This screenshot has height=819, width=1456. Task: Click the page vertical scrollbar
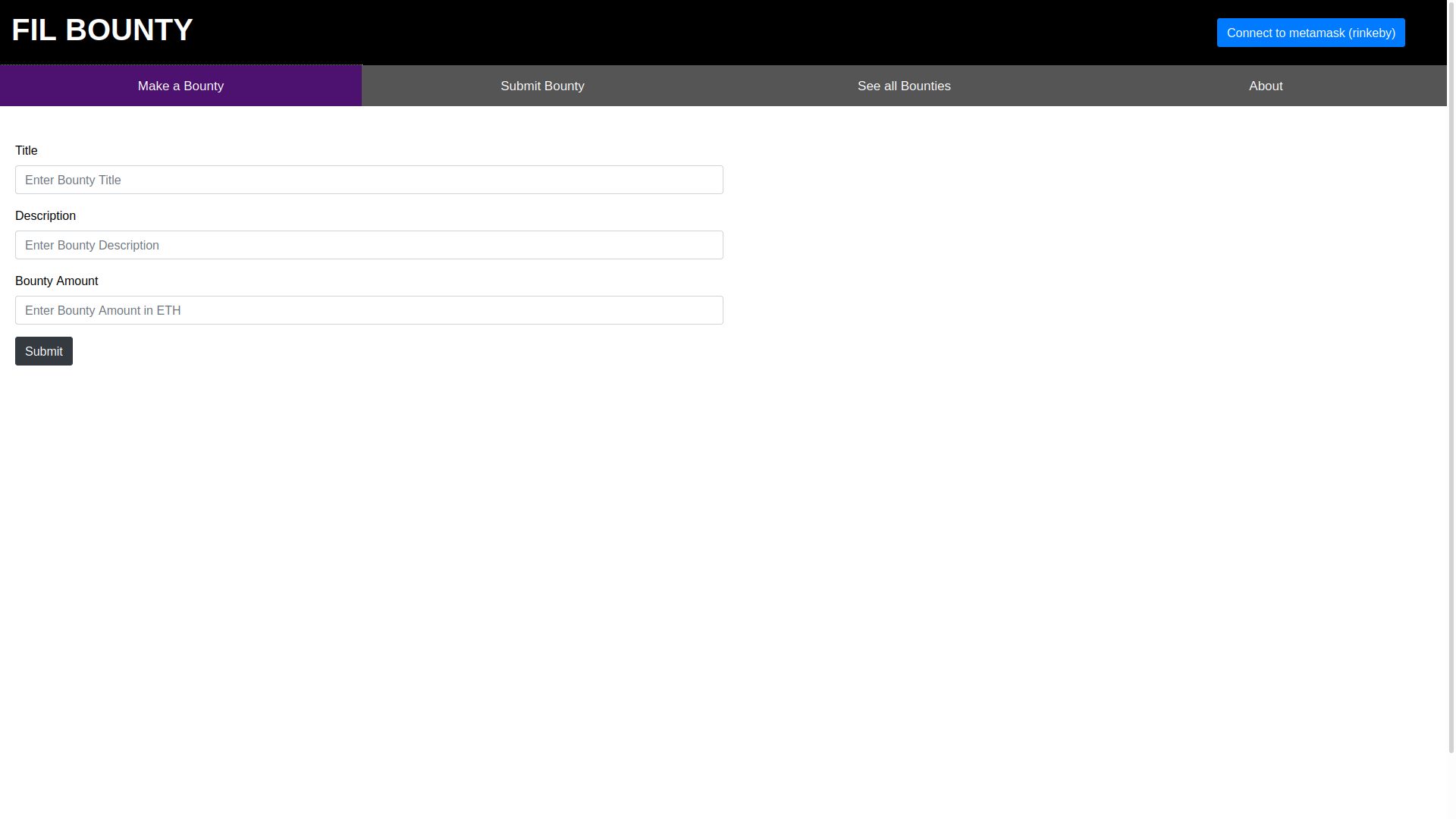click(1451, 376)
